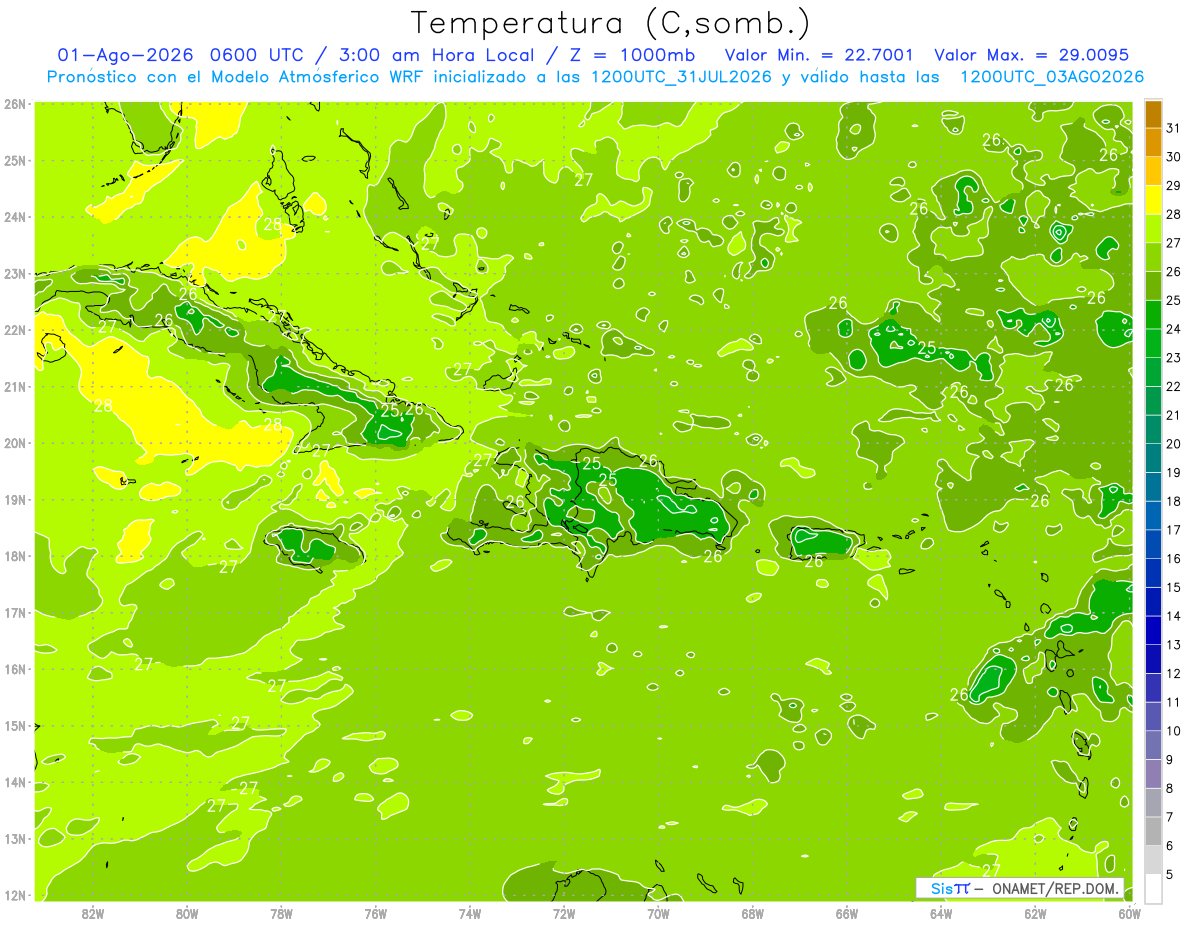This screenshot has height=927, width=1200.
Task: Click the '18' value on color scale
Action: (1174, 501)
